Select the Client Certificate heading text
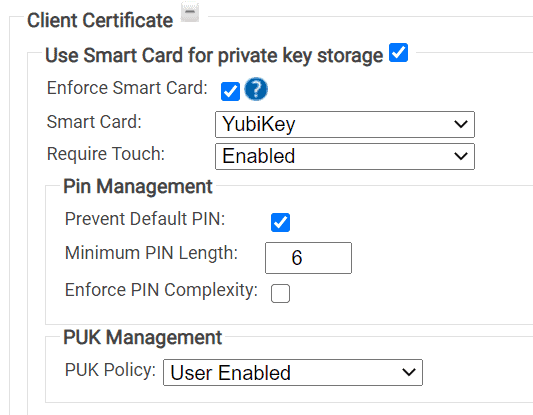This screenshot has height=415, width=533. [x=100, y=20]
